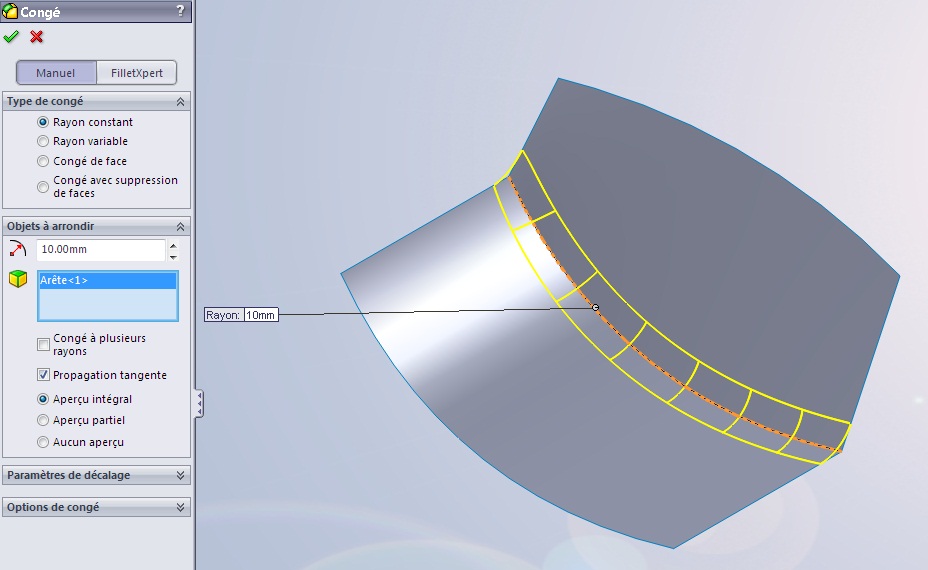
Task: Enable the Congé à plusieurs rayons checkbox
Action: 43,345
